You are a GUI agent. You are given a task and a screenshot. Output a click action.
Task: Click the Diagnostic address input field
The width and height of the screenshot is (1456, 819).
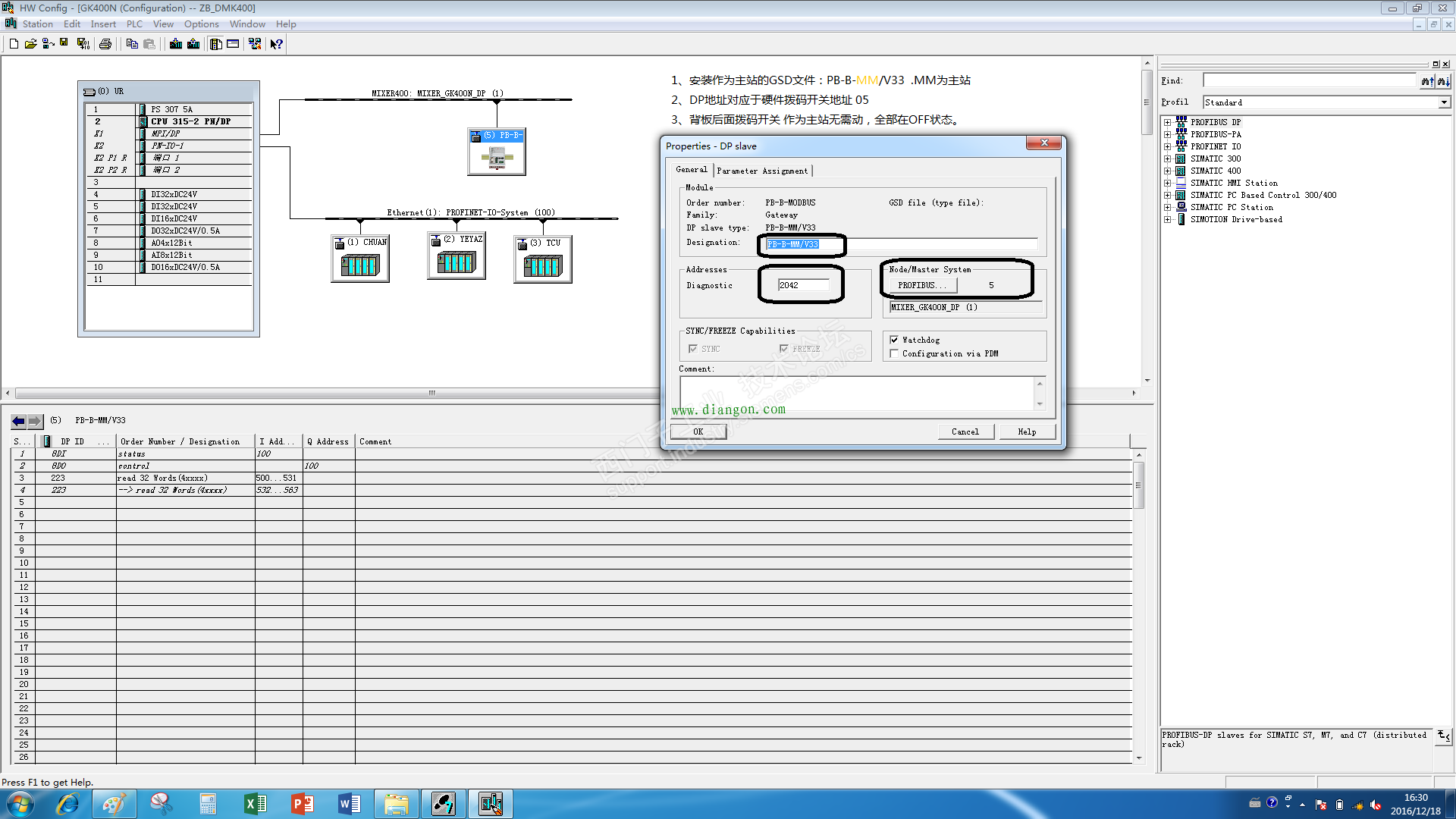click(803, 285)
